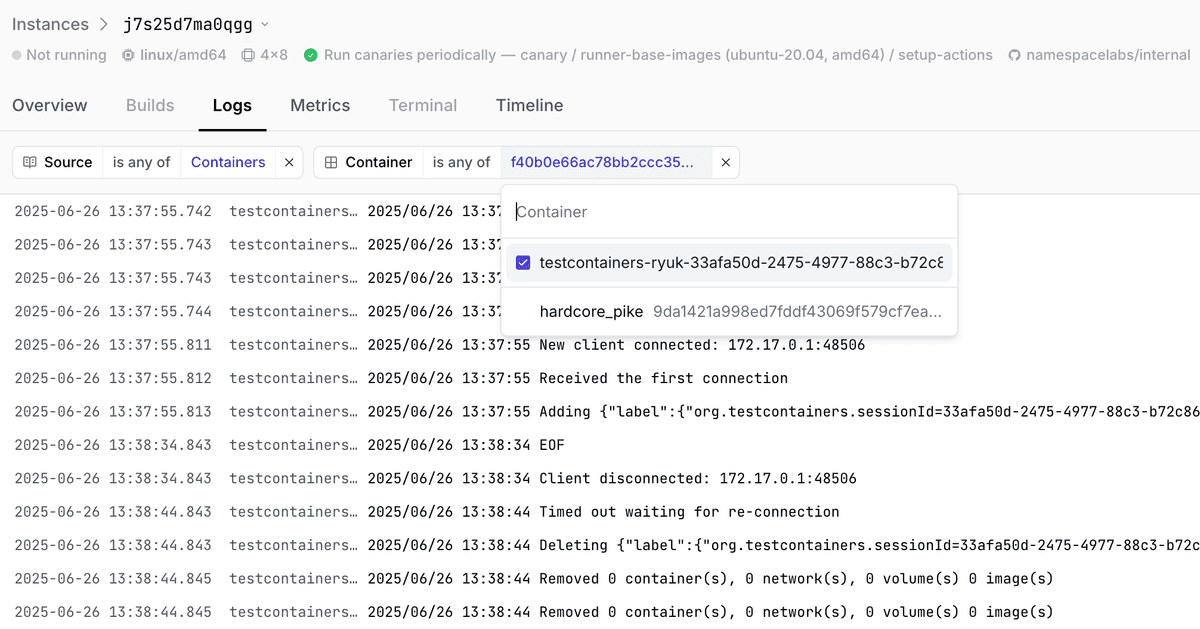Navigate to Instances breadcrumb link
Viewport: 1200px width, 629px height.
point(50,24)
